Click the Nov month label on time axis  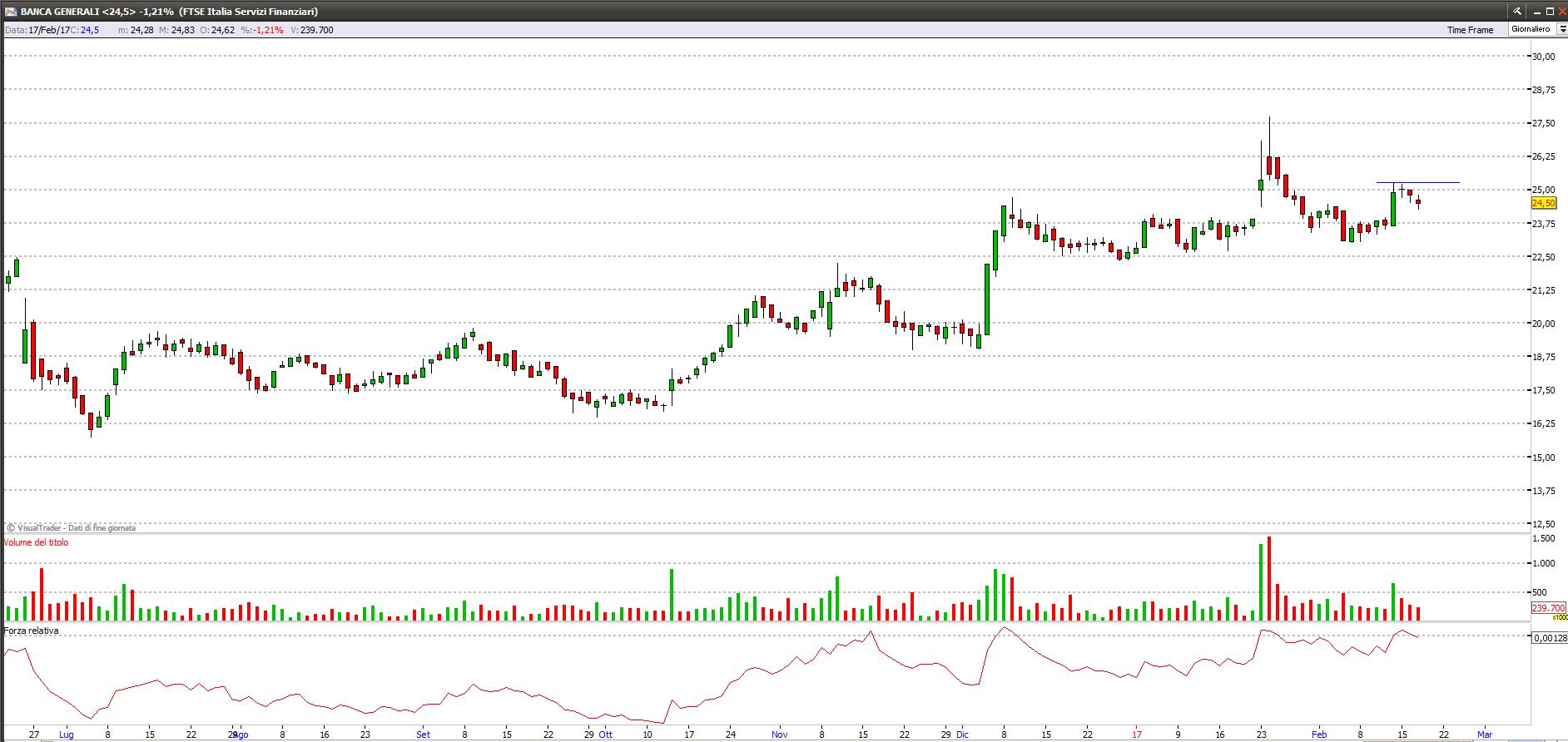click(779, 735)
